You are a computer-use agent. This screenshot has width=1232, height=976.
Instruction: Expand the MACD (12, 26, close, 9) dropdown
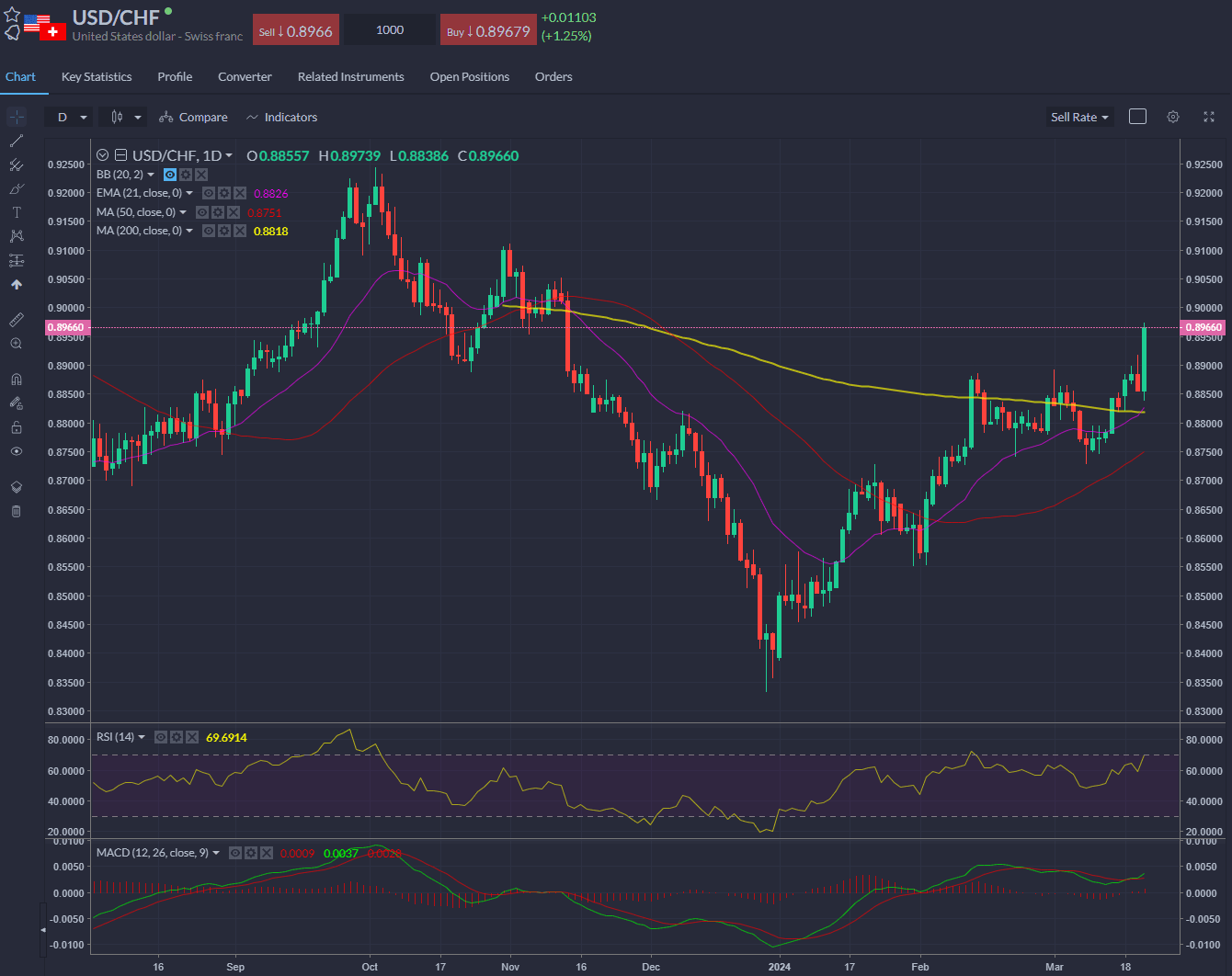216,853
